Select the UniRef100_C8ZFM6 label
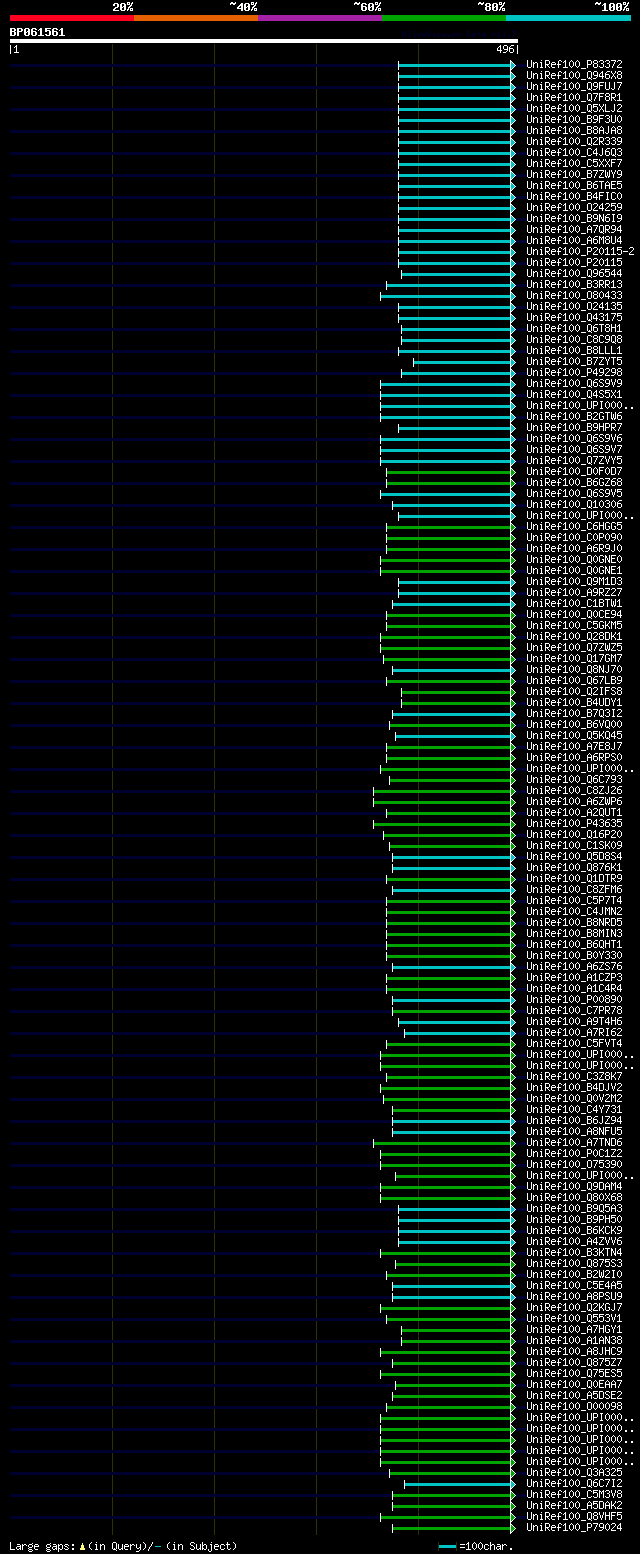 click(x=574, y=890)
